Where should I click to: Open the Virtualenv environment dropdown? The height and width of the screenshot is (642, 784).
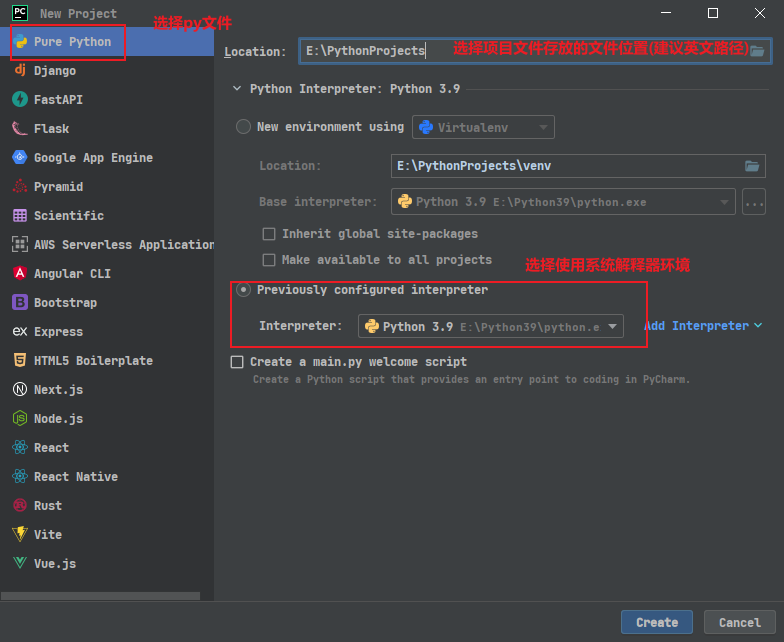tap(483, 127)
